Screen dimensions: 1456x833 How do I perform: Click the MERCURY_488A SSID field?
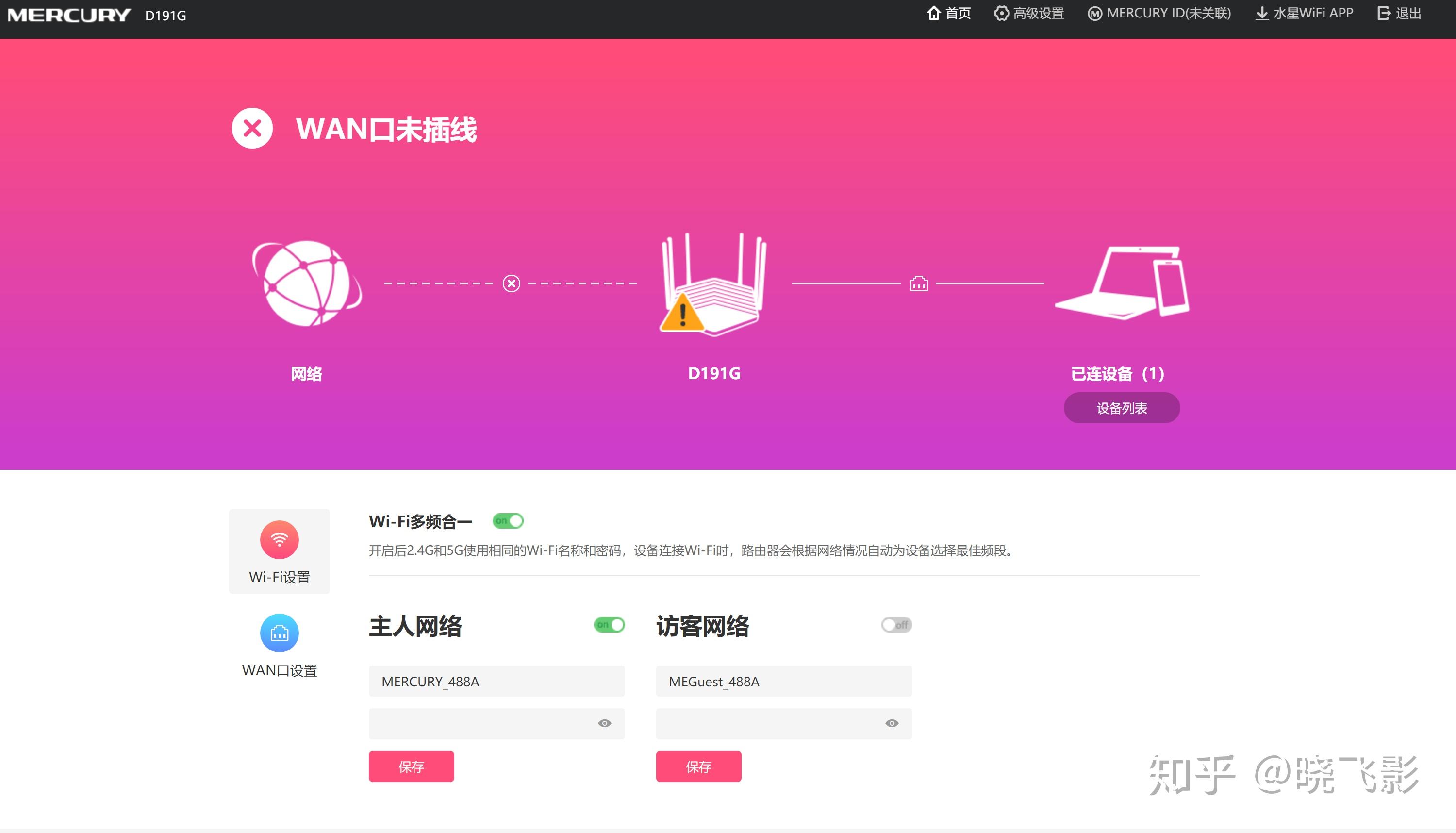pyautogui.click(x=496, y=681)
